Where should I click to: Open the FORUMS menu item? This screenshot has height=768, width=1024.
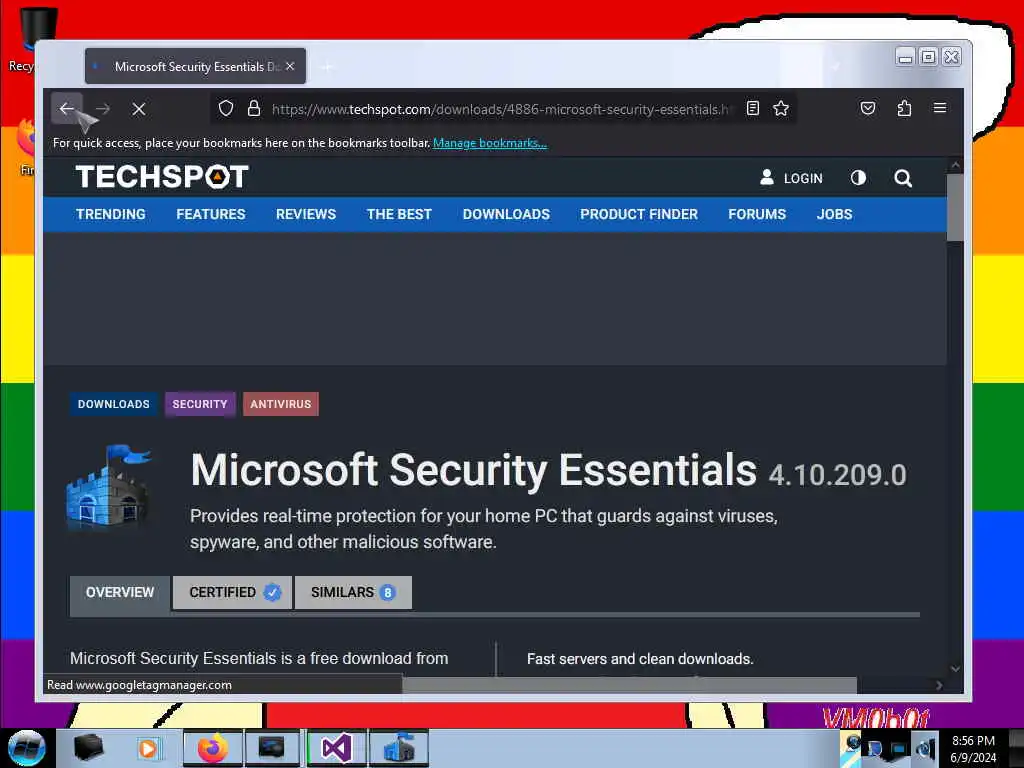click(757, 214)
